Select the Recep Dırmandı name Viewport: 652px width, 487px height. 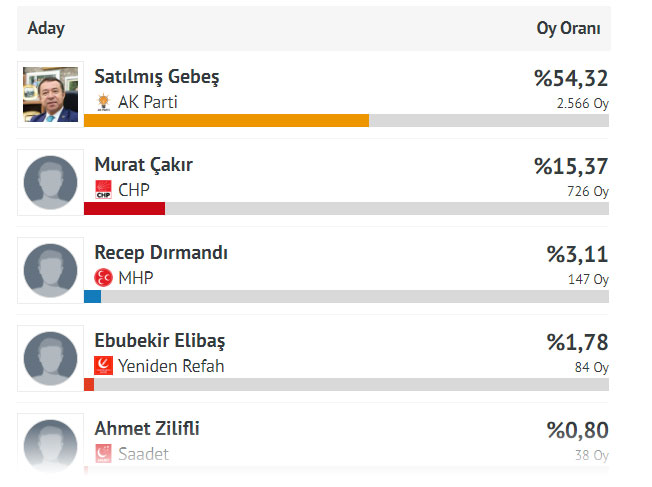[160, 253]
